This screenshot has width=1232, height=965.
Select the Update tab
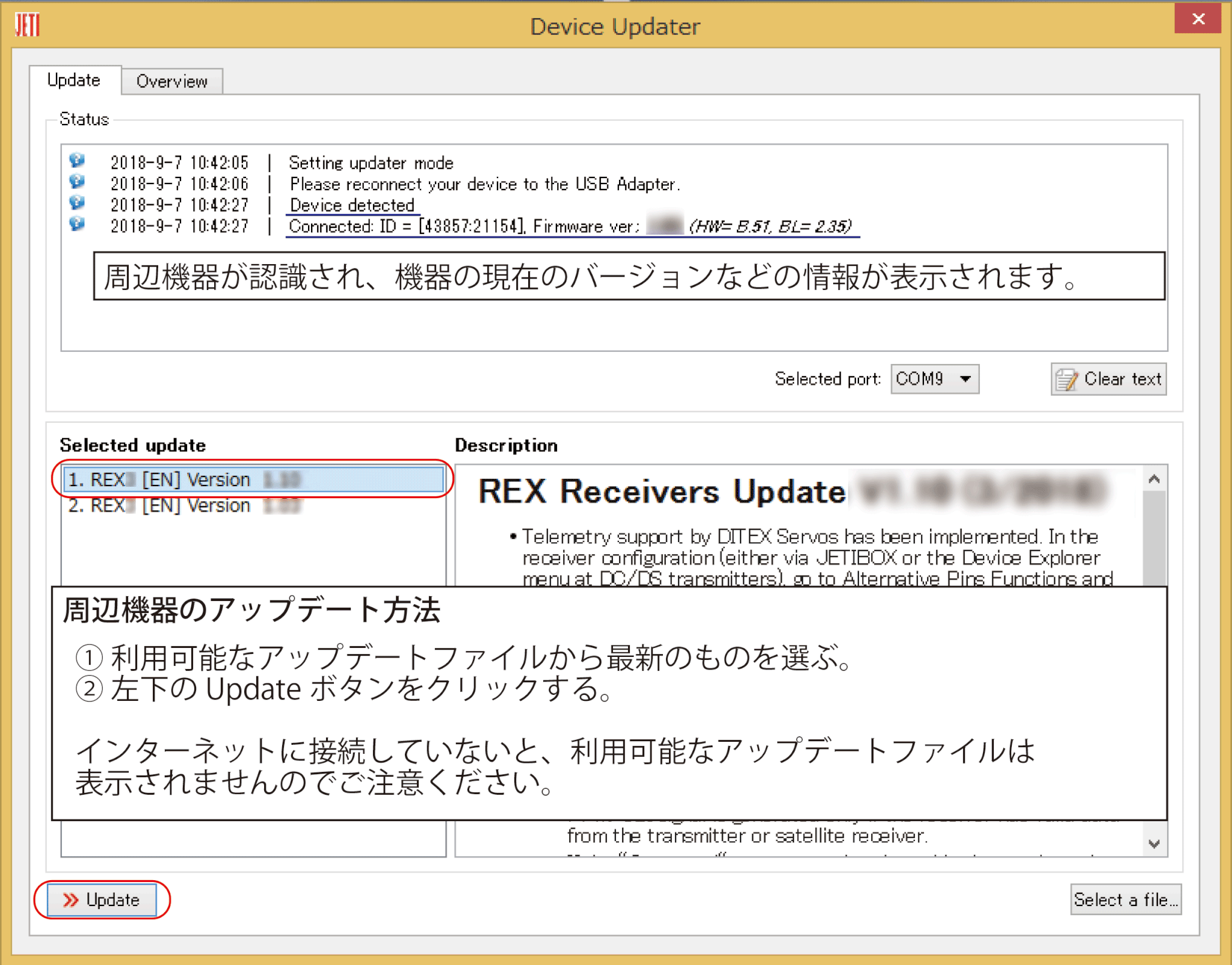point(75,80)
